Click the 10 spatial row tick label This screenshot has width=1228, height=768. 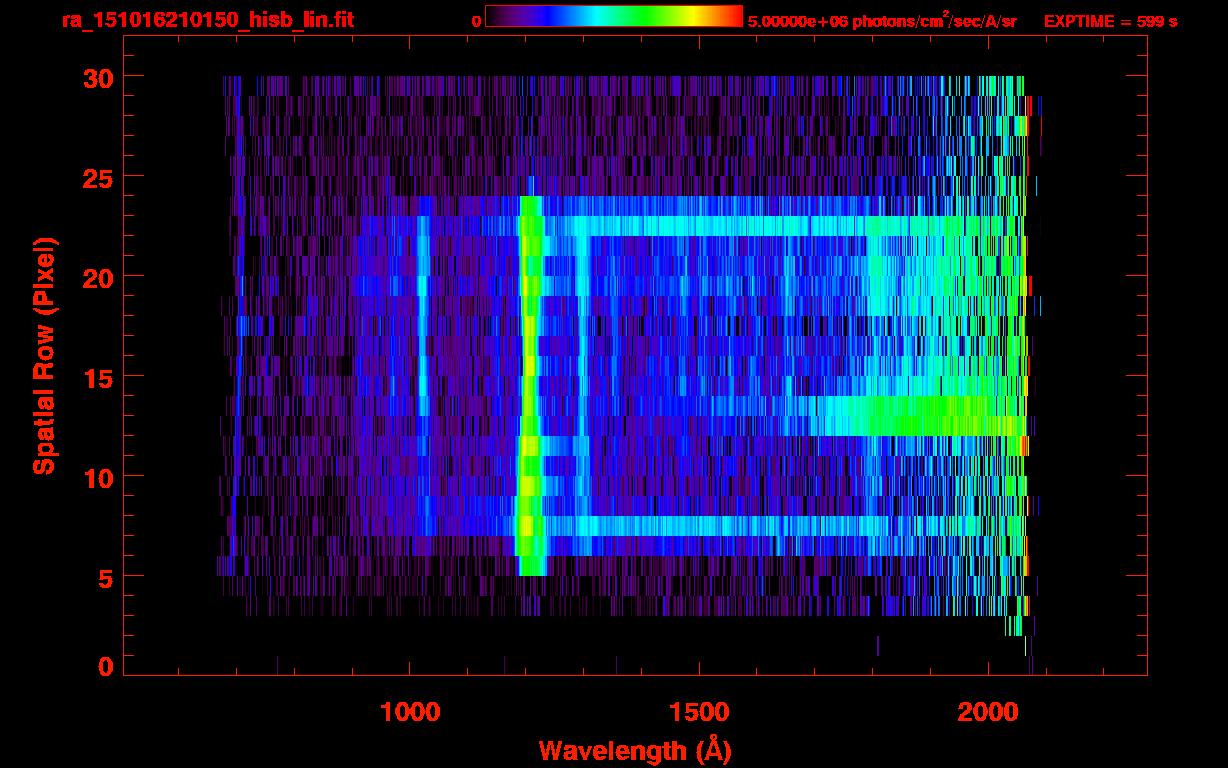pyautogui.click(x=98, y=477)
